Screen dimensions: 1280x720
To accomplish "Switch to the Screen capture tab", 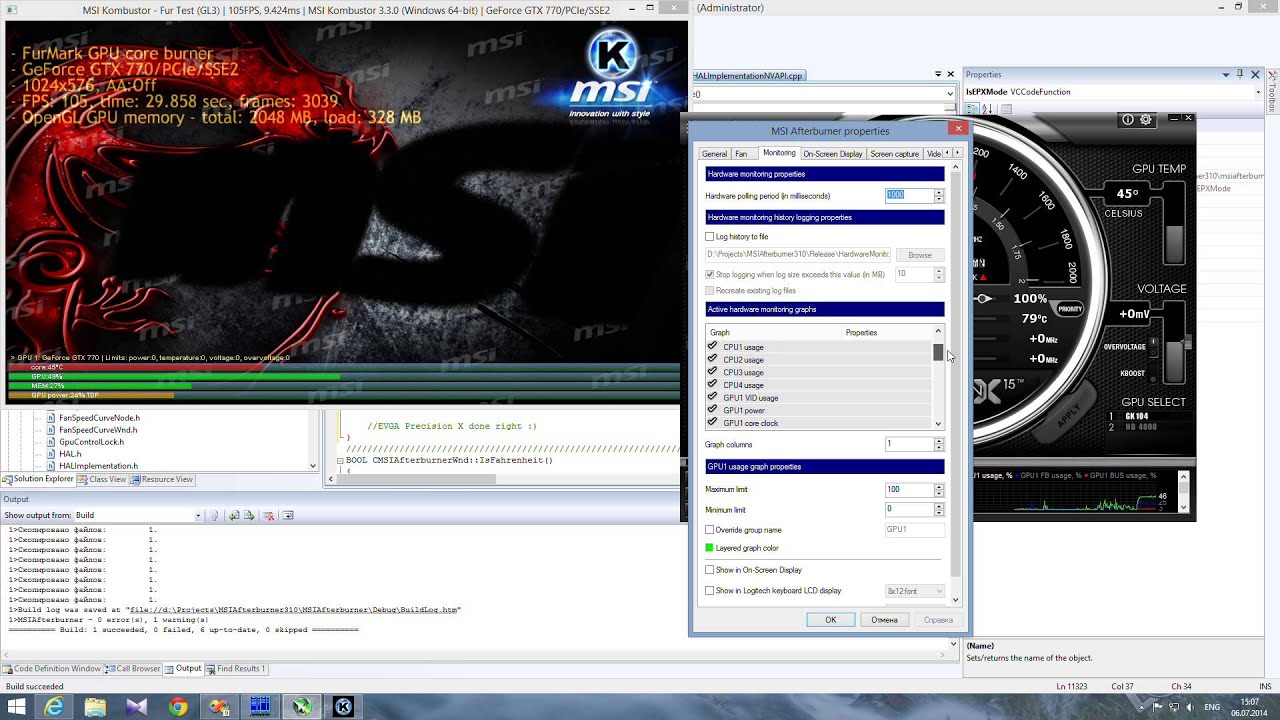I will pyautogui.click(x=894, y=154).
